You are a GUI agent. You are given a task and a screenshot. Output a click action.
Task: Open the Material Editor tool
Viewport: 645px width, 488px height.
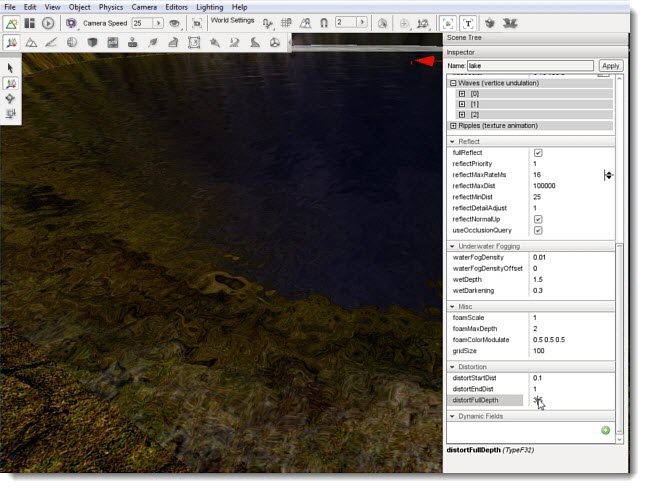[72, 42]
